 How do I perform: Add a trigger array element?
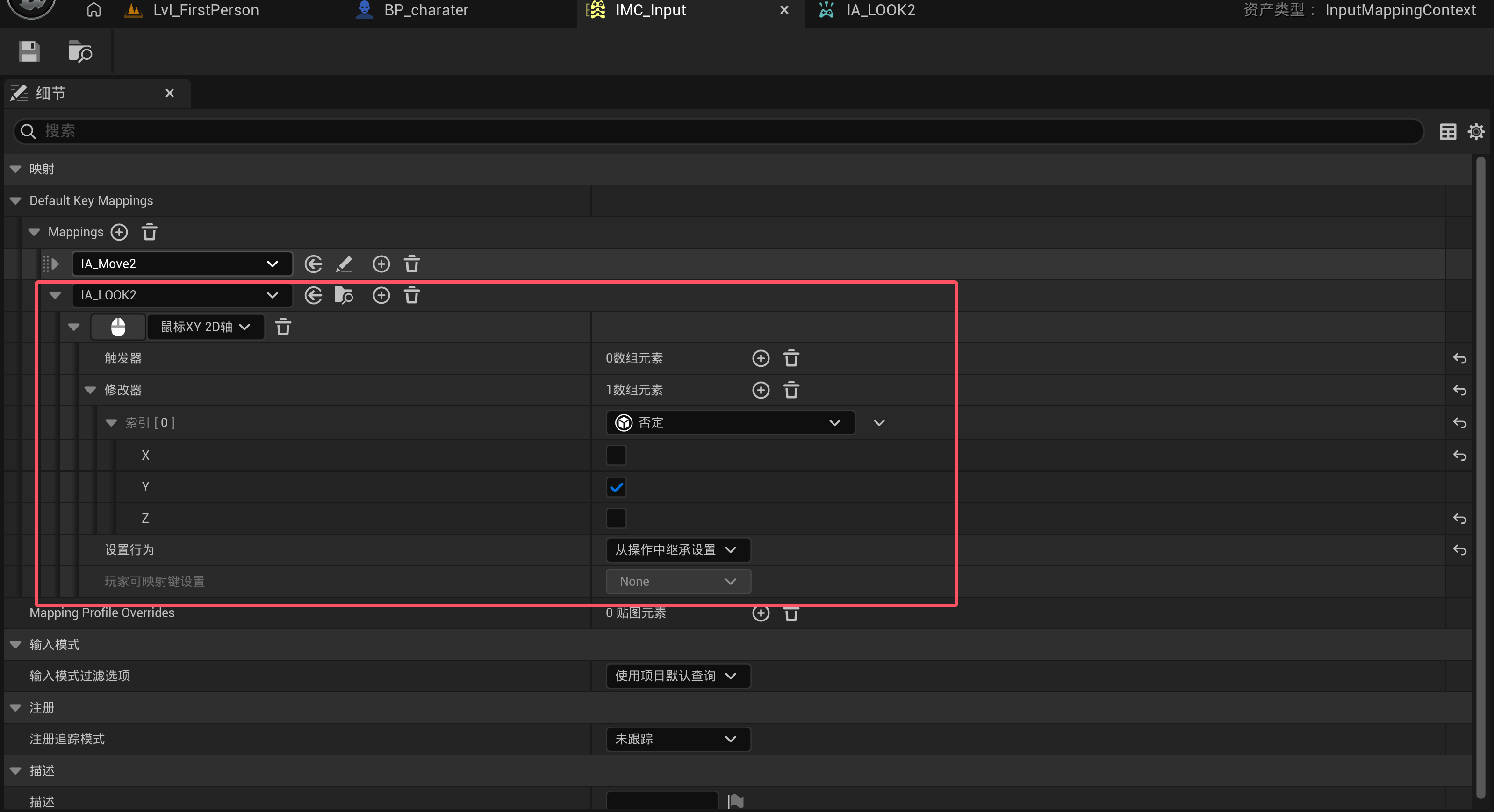[x=761, y=358]
